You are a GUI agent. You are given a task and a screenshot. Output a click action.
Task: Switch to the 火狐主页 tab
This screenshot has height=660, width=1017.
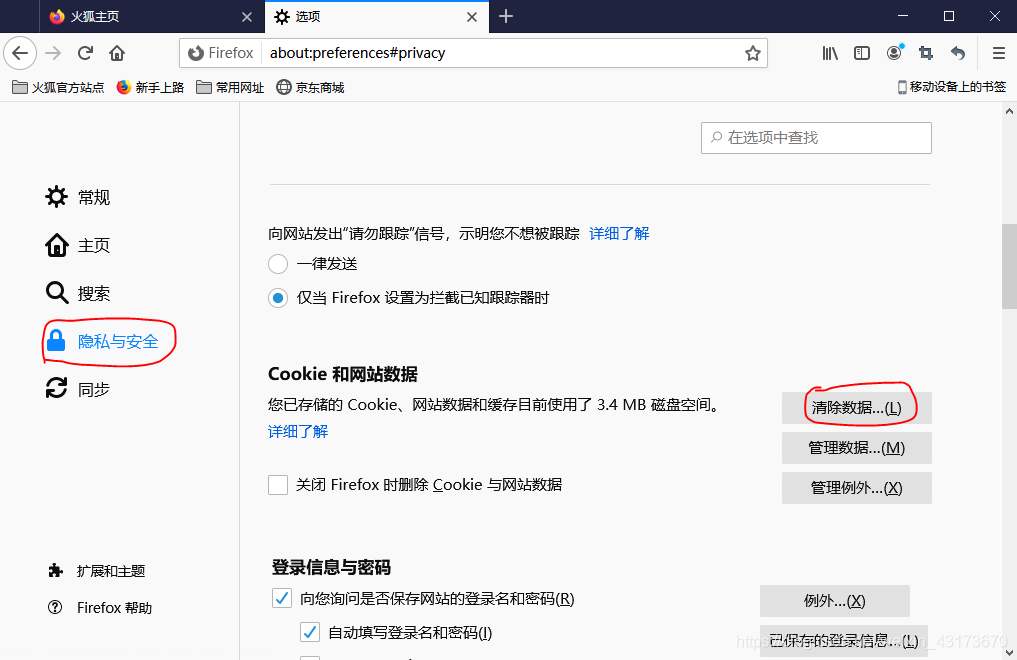[x=152, y=16]
